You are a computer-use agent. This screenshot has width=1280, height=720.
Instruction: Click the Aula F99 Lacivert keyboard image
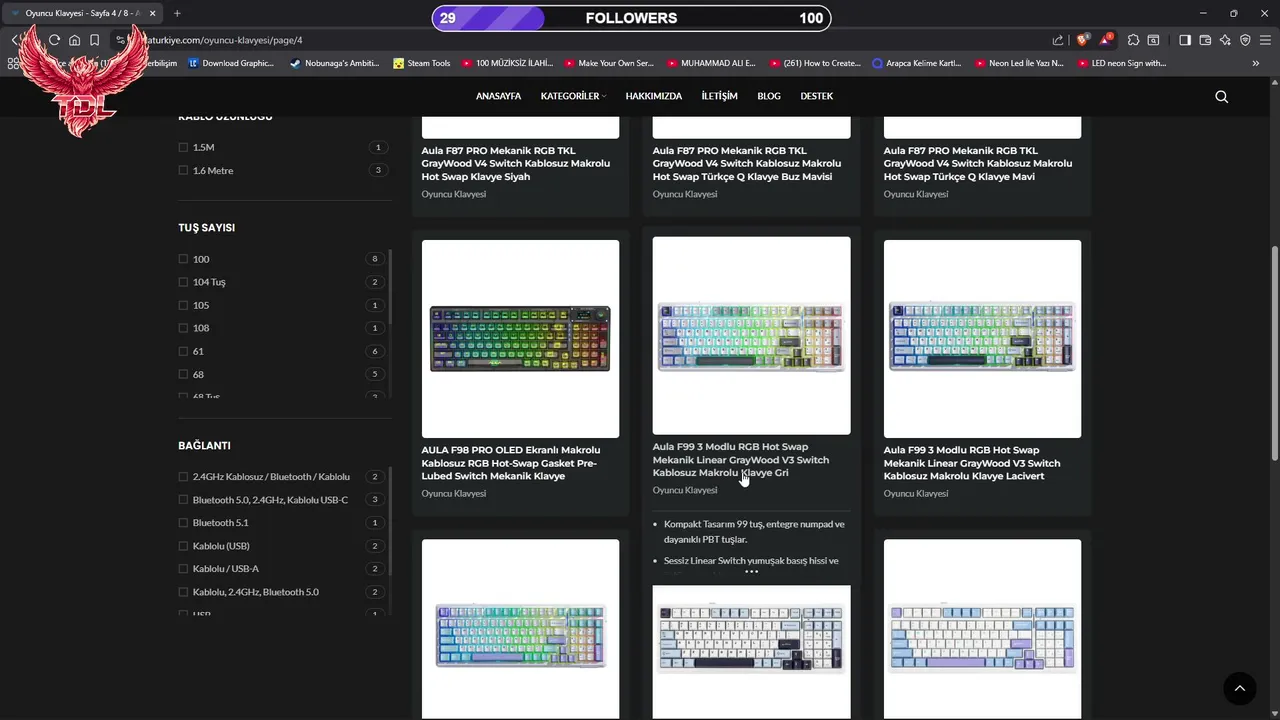point(982,339)
